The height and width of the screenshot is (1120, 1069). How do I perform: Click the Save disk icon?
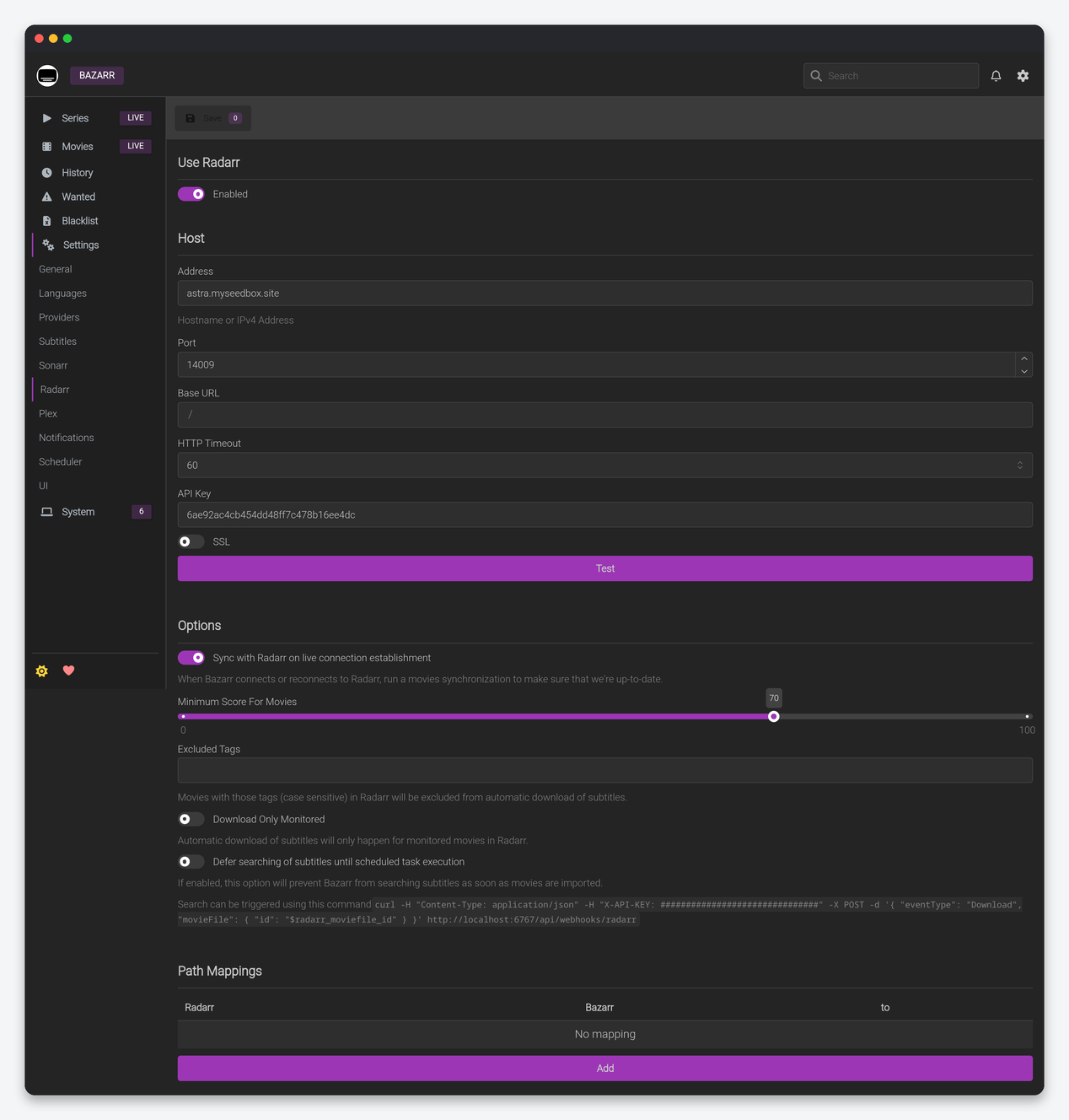(190, 118)
